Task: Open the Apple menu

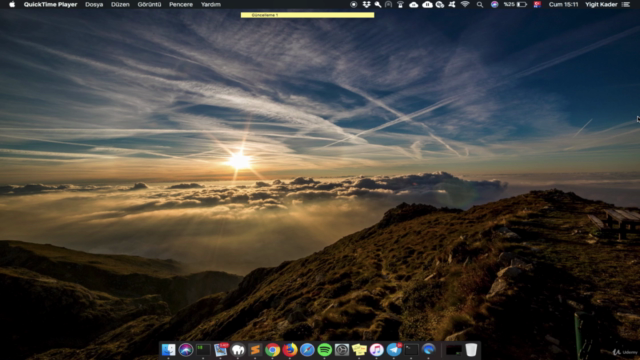Action: [x=12, y=4]
